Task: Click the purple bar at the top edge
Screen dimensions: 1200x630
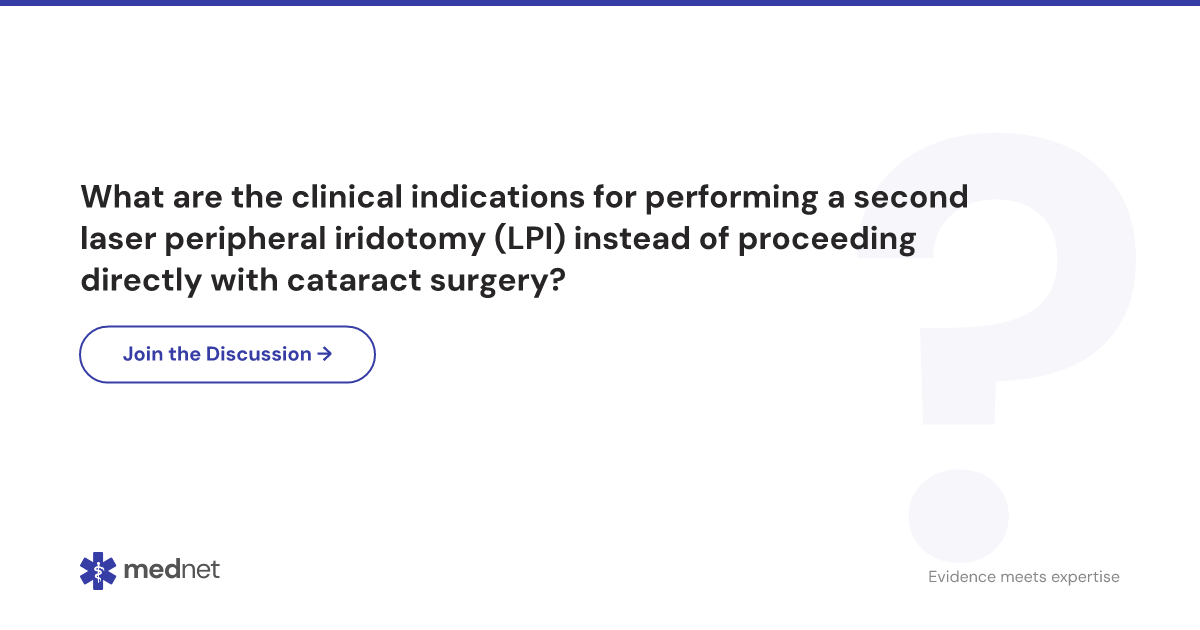Action: 600,3
